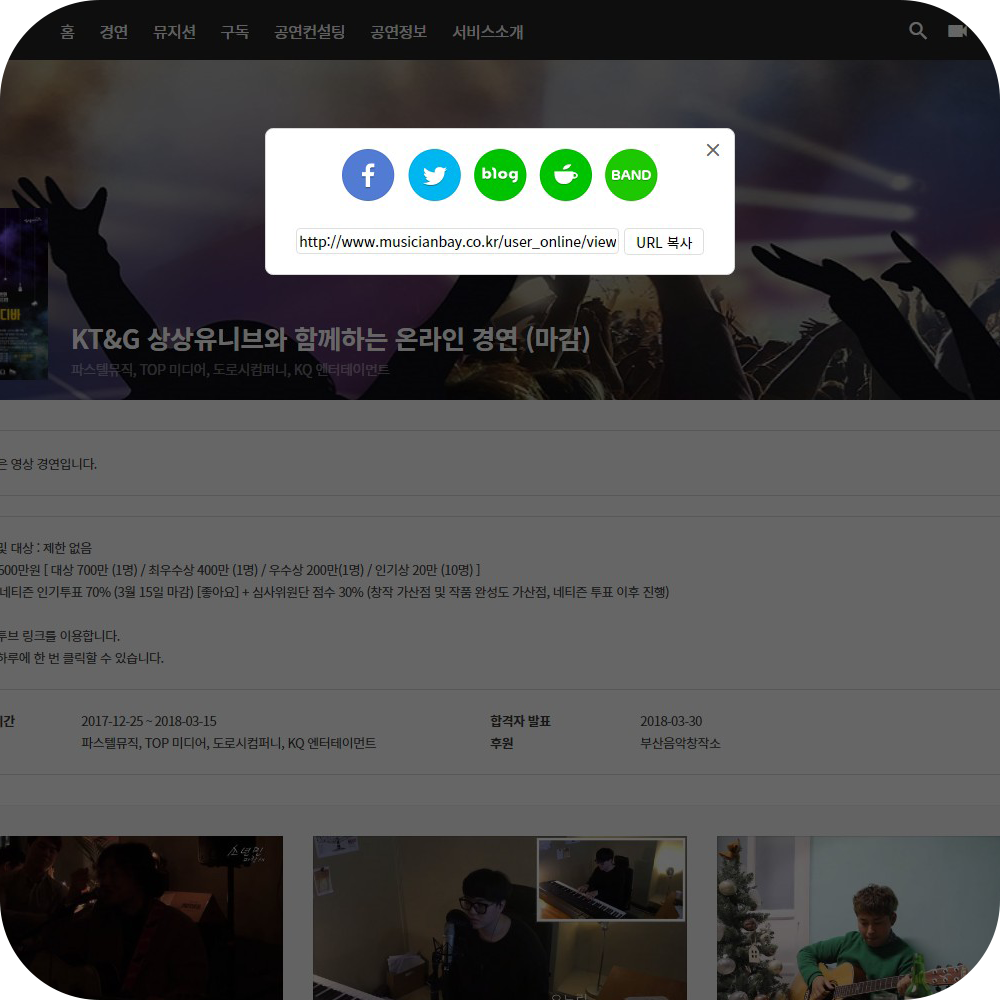1000x1000 pixels.
Task: Click the video camera icon in header
Action: [x=957, y=31]
